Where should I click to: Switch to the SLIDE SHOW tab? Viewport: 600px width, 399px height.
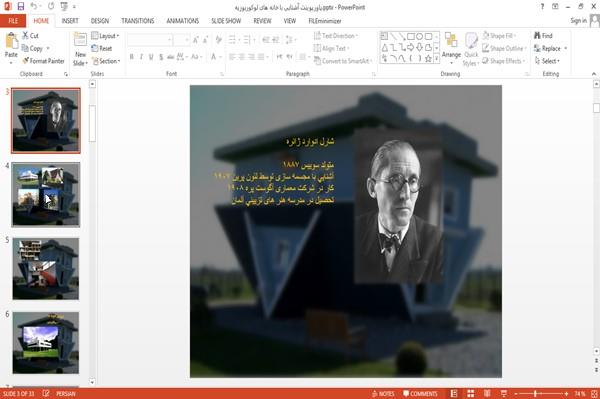(226, 21)
